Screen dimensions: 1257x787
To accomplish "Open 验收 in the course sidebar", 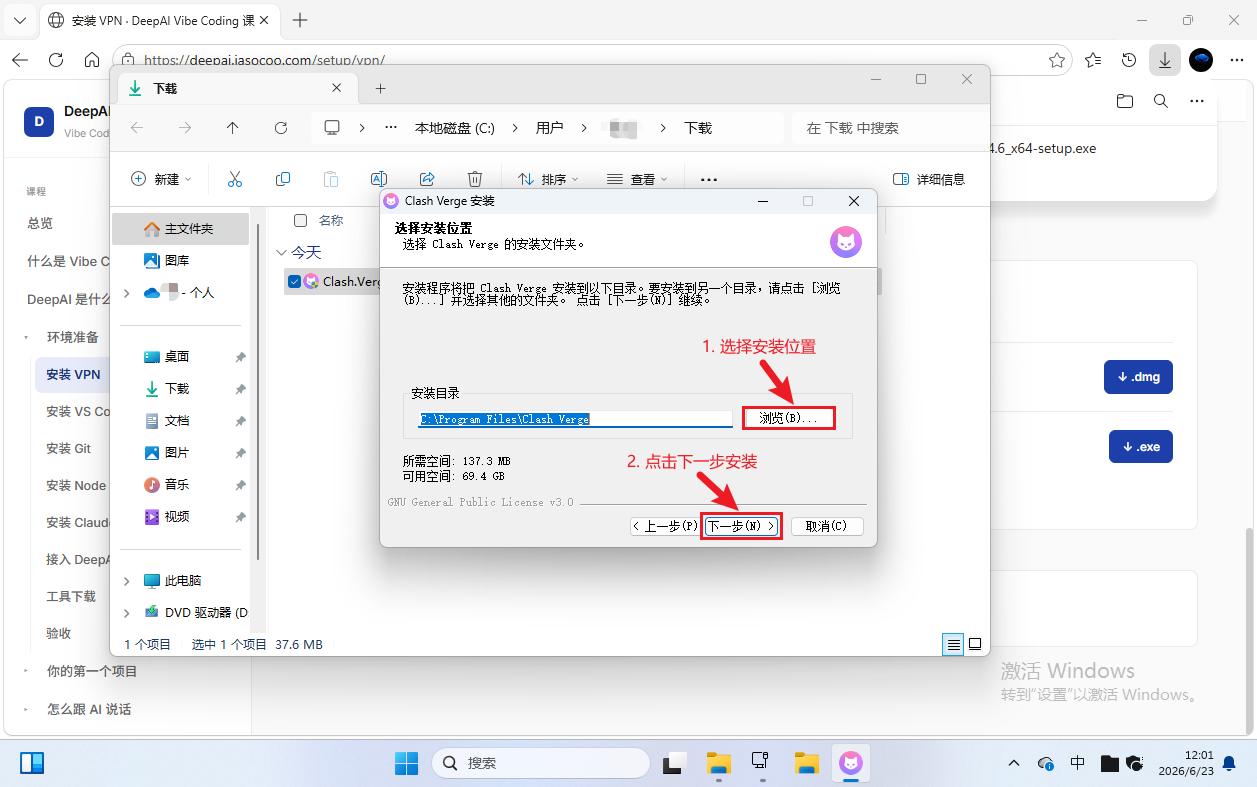I will tap(58, 633).
